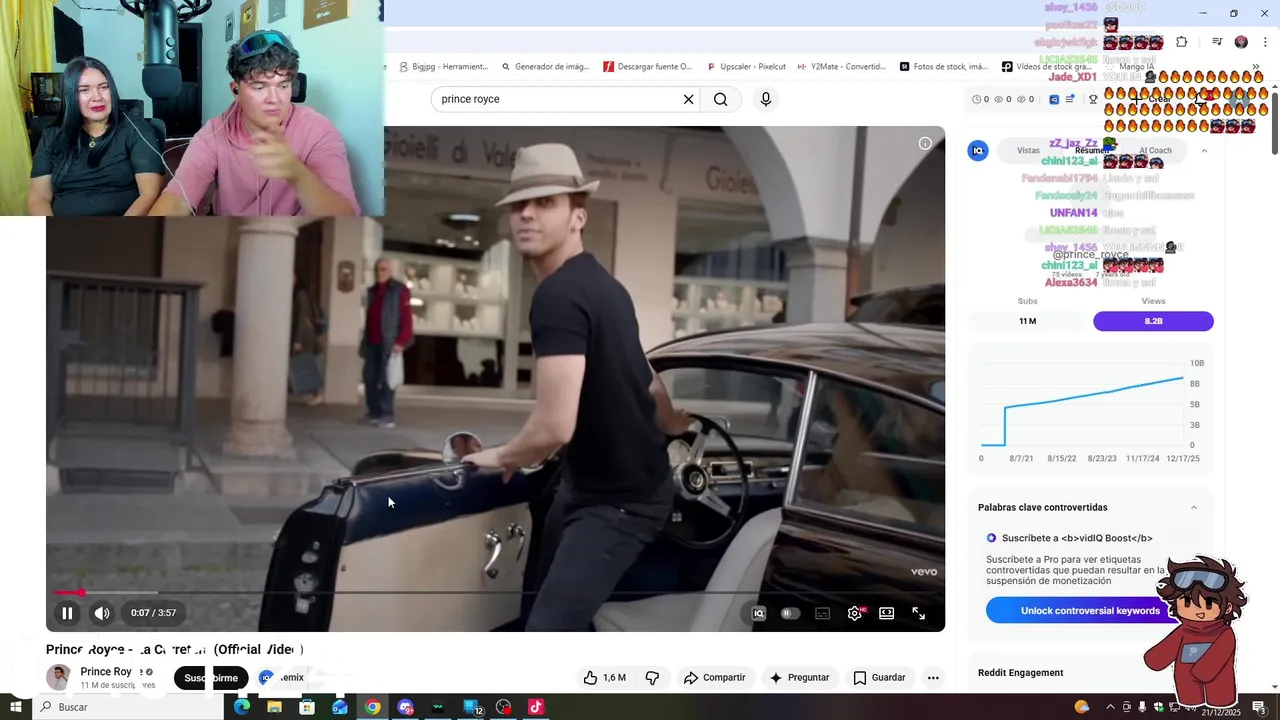The width and height of the screenshot is (1280, 720).
Task: Enter fullscreen mode on the video
Action: pyautogui.click(x=919, y=613)
